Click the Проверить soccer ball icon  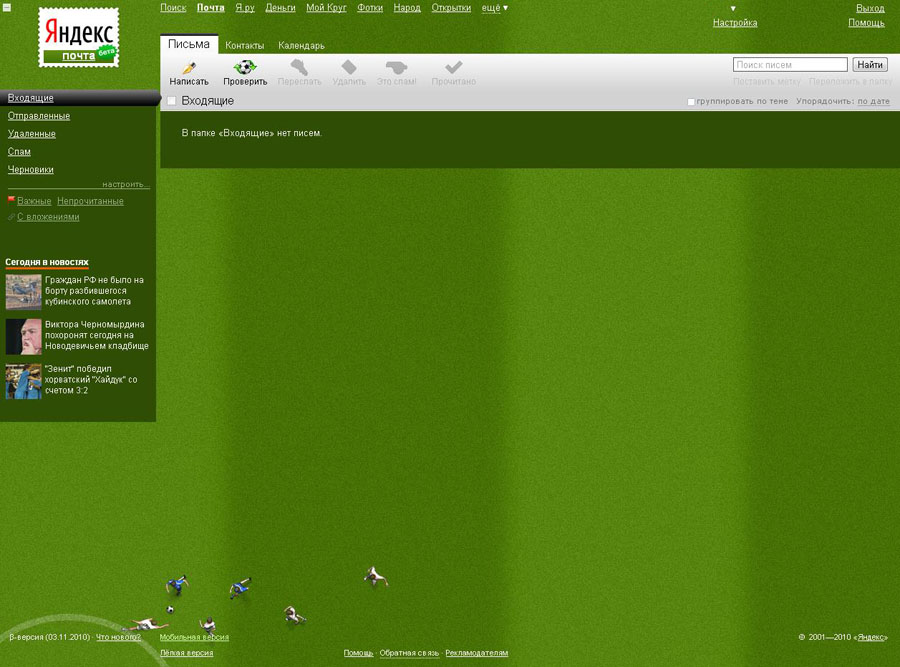click(x=245, y=67)
